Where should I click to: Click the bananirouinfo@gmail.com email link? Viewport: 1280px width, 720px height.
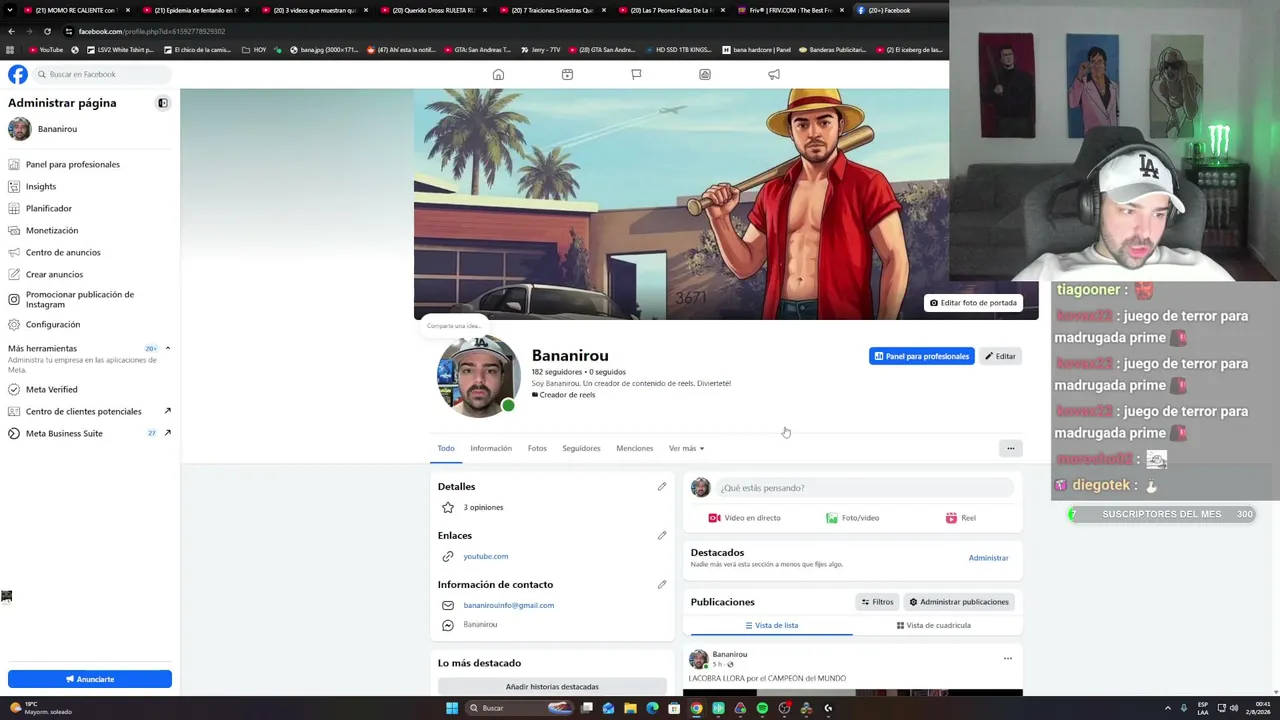tap(509, 605)
